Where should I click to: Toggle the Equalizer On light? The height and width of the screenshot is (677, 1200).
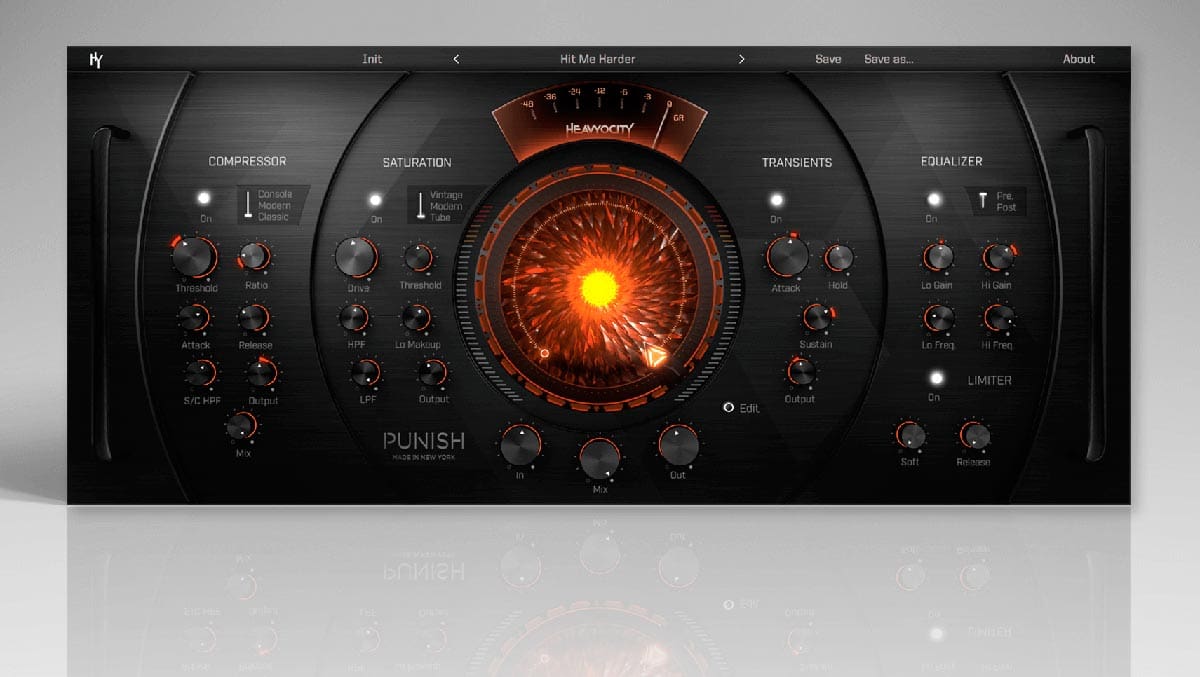pos(933,199)
